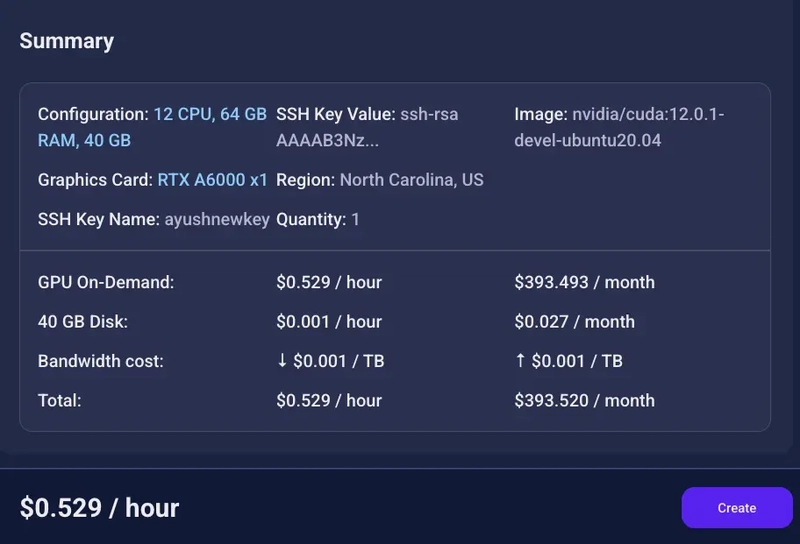This screenshot has width=800, height=544.
Task: Click the purple Create button
Action: (737, 508)
